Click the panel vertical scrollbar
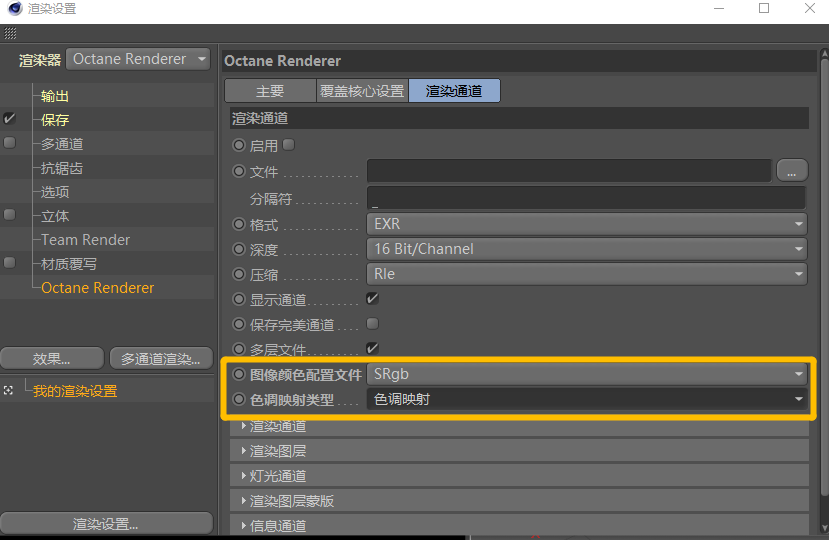 click(825, 278)
